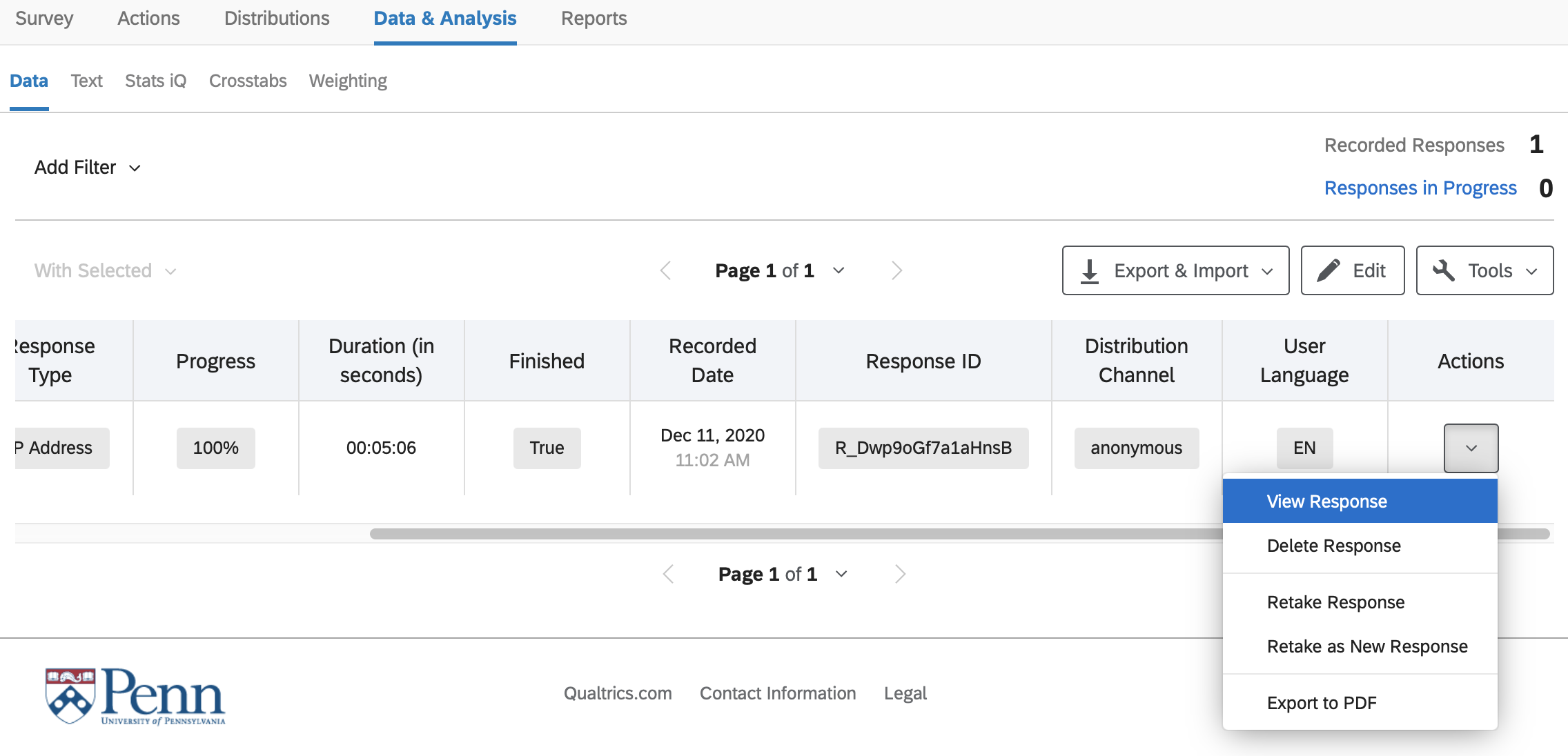1568x756 pixels.
Task: Click the Recorded Date column header
Action: tap(712, 360)
